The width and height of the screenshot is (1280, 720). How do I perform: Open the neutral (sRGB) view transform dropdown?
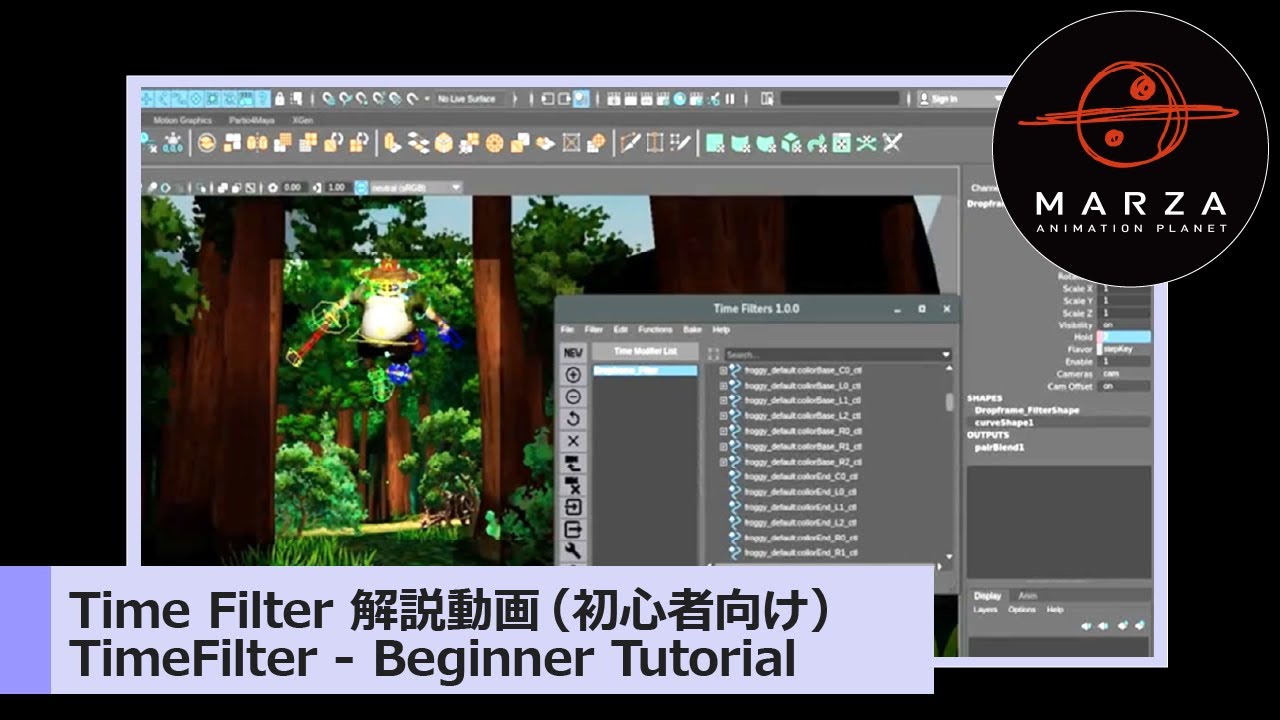click(416, 187)
